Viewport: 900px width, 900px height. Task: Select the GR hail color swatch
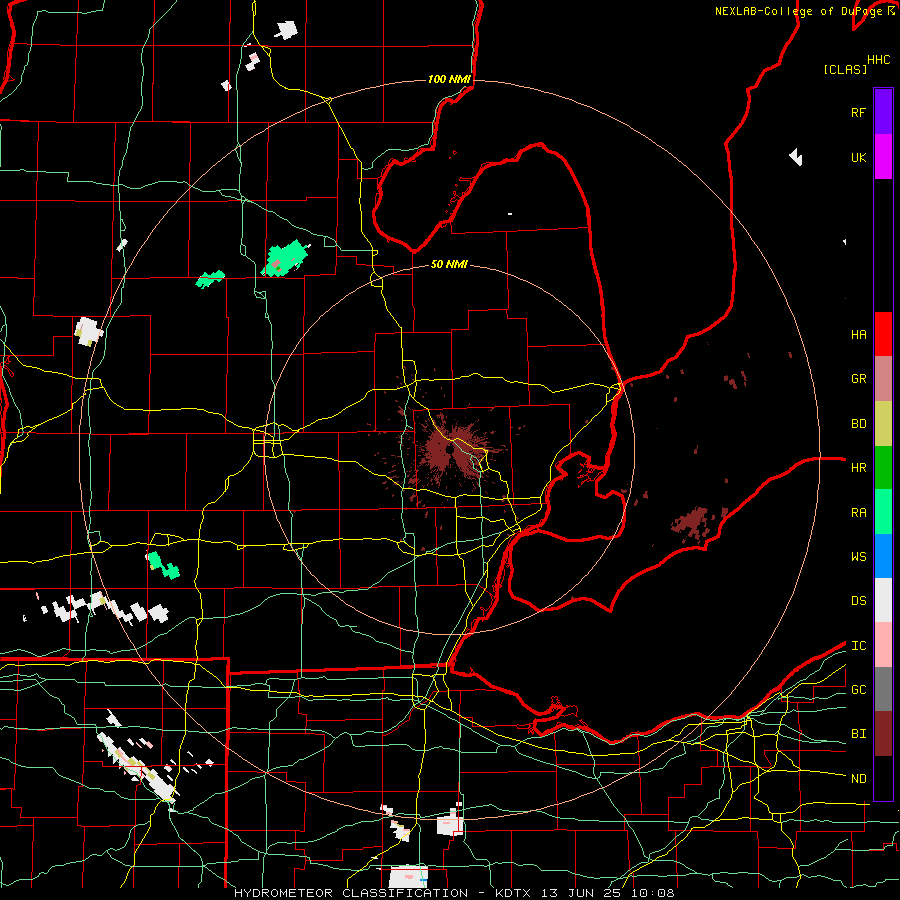point(883,379)
